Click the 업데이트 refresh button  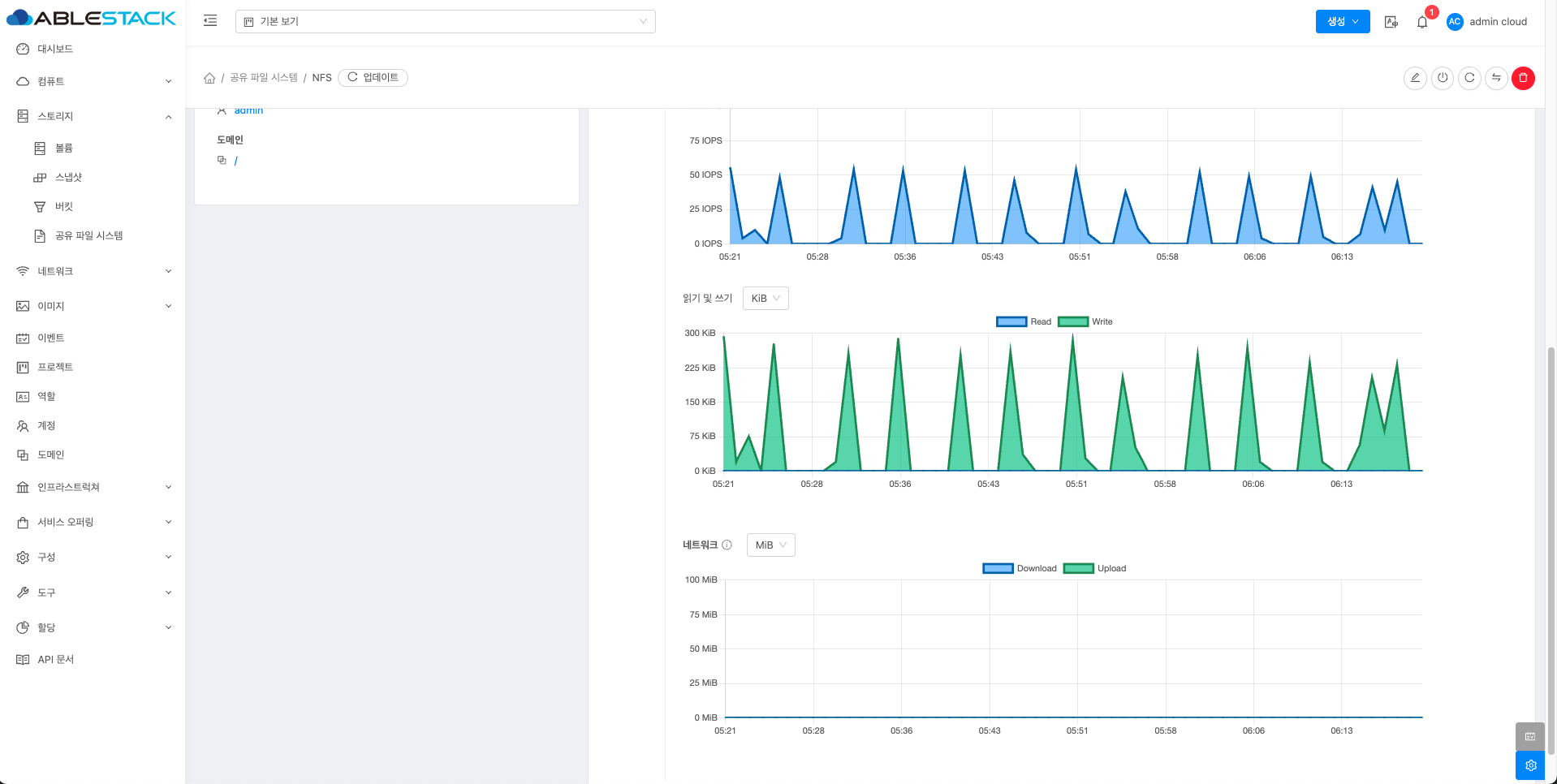373,78
